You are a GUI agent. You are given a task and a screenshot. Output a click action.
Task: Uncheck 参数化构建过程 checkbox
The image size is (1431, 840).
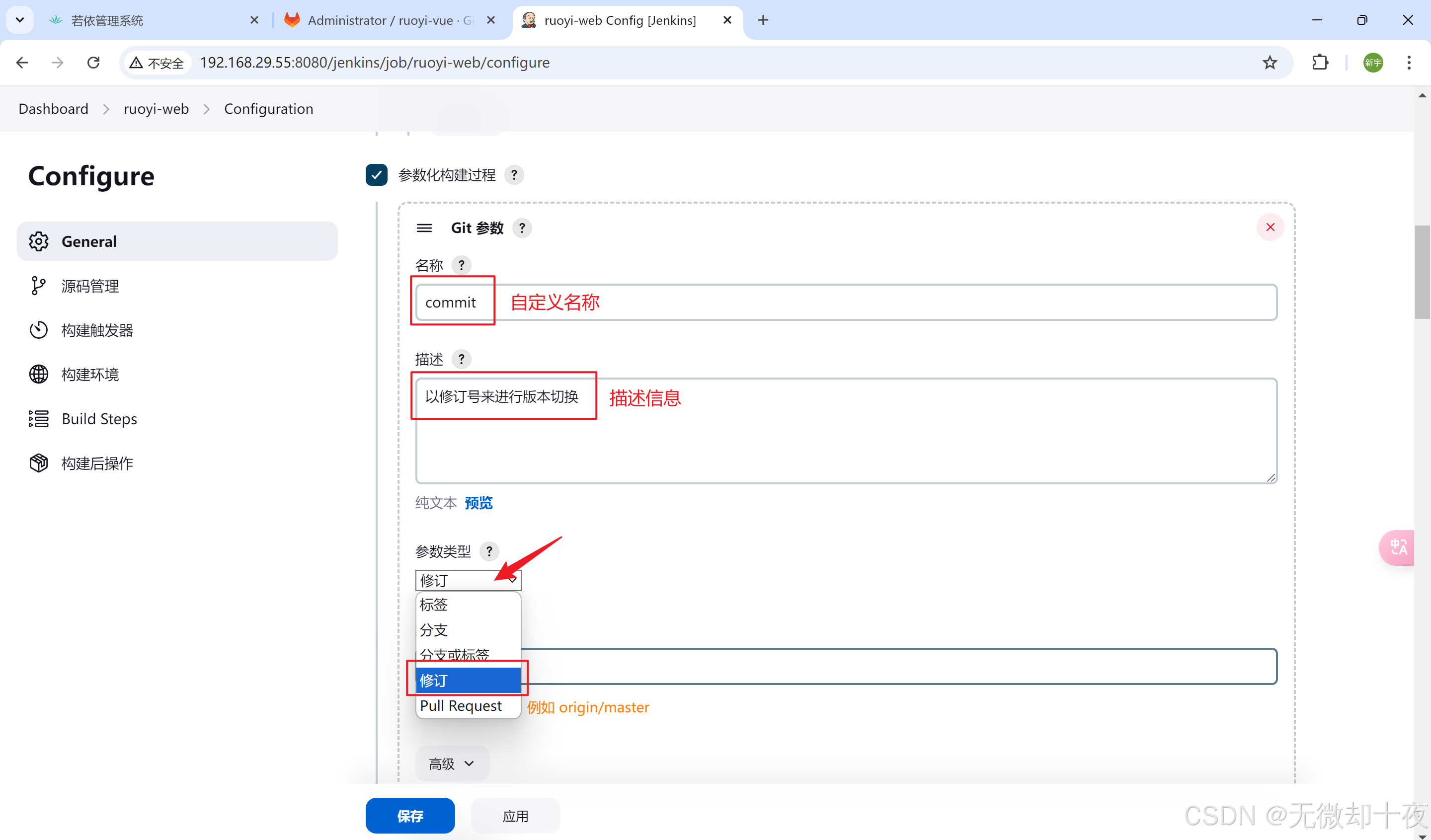pos(377,175)
